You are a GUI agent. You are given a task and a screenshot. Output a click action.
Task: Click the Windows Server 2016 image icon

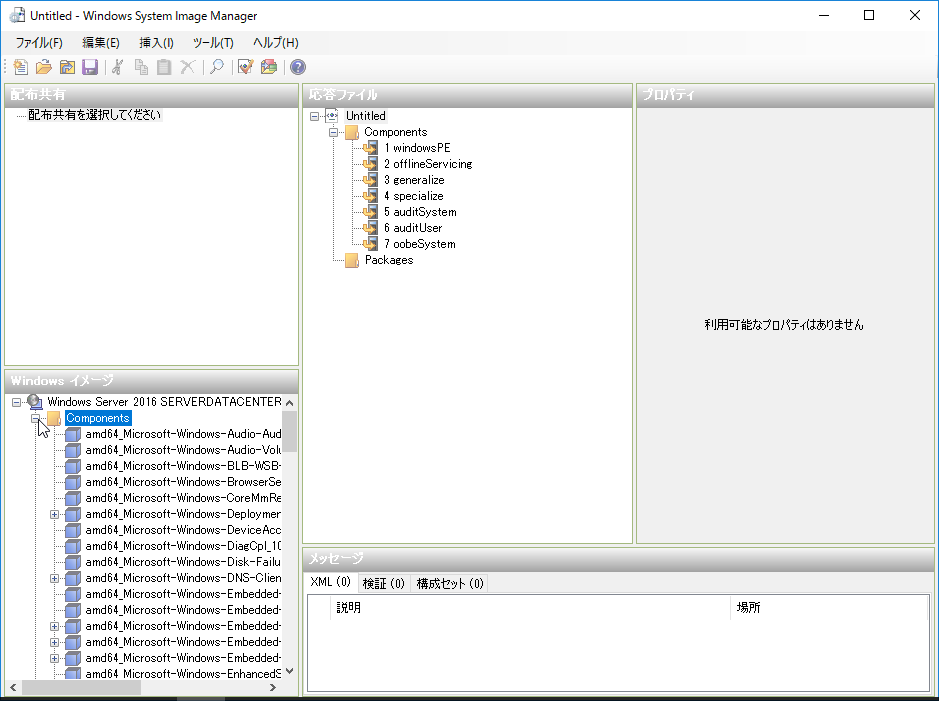pos(35,402)
